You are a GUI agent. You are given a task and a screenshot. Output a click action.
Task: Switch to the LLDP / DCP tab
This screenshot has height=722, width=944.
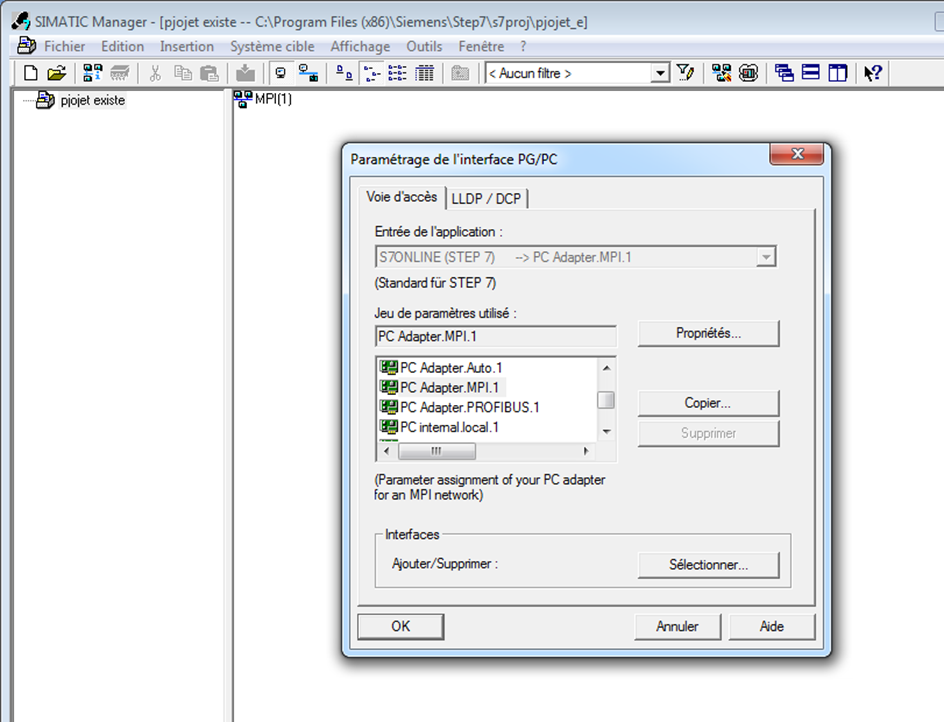pyautogui.click(x=486, y=198)
